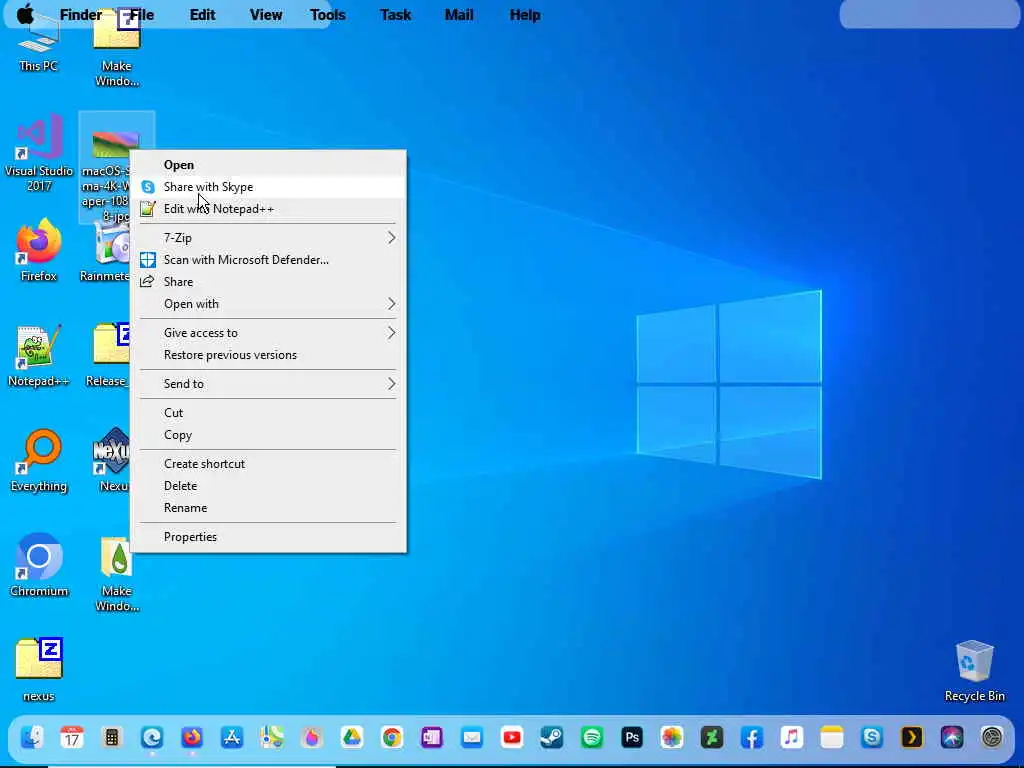Viewport: 1024px width, 768px height.
Task: Choose Cut in the context menu
Action: pyautogui.click(x=268, y=413)
